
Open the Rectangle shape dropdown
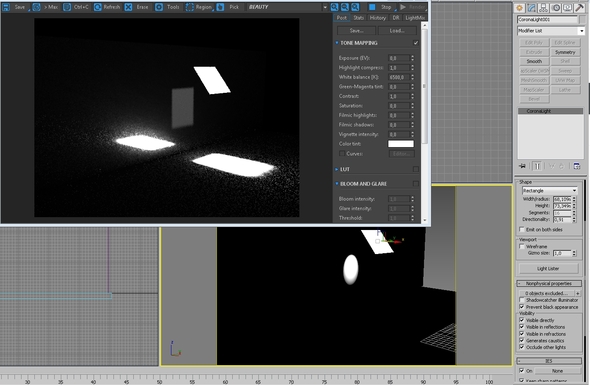(x=549, y=190)
